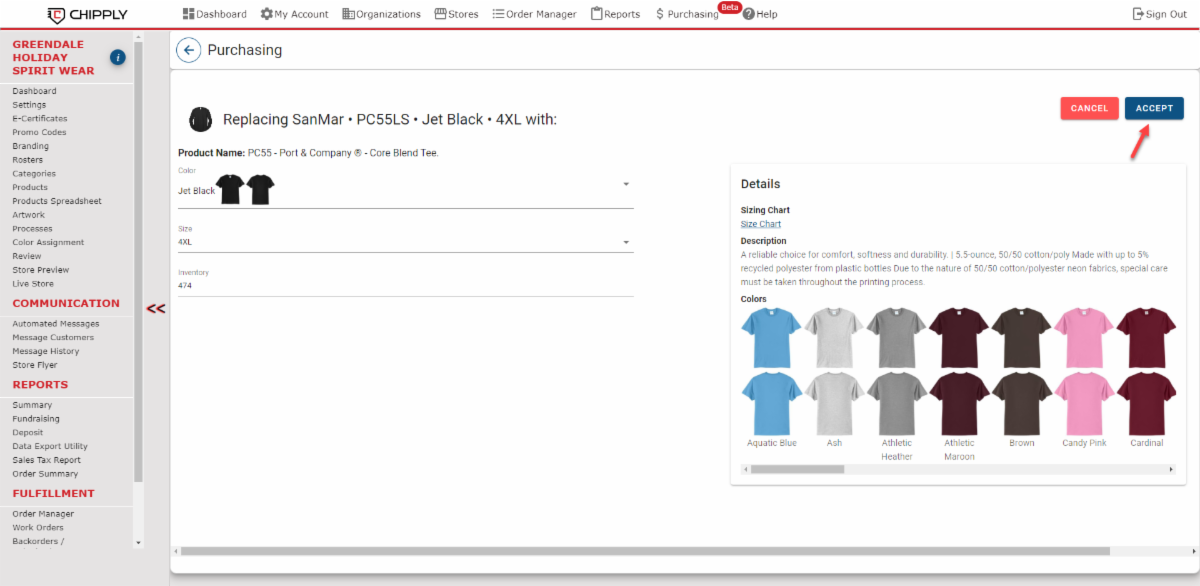This screenshot has width=1200, height=586.
Task: Open Order Manager under Fulfillment
Action: (x=43, y=514)
